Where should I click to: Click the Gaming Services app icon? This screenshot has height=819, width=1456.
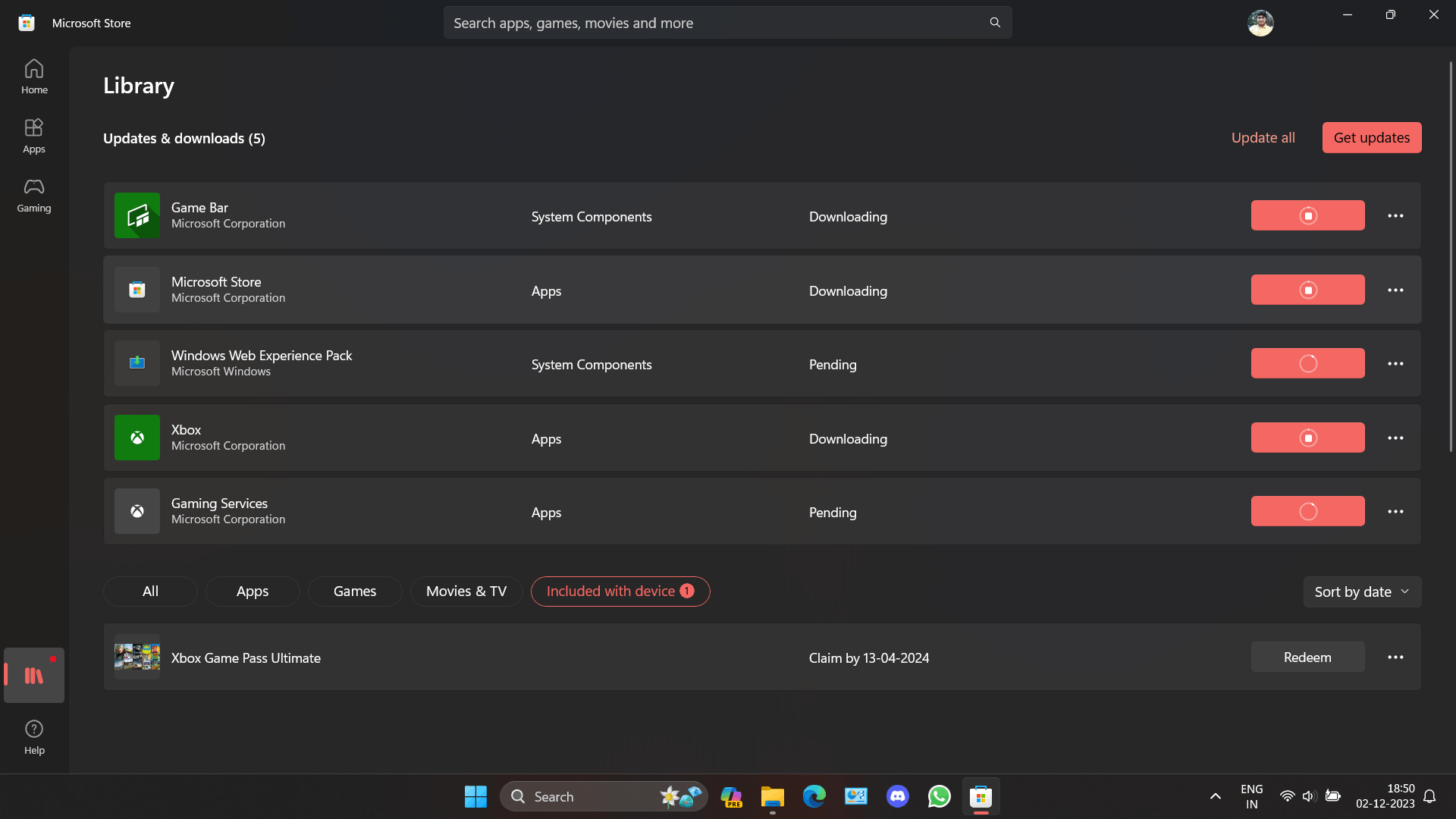tap(137, 511)
